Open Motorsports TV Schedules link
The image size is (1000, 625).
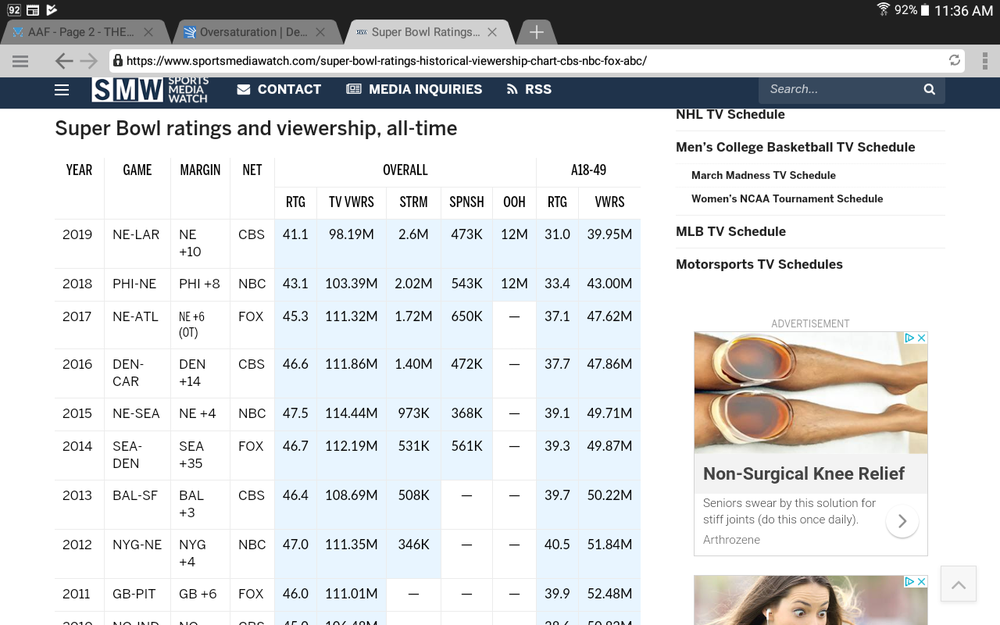click(x=759, y=265)
